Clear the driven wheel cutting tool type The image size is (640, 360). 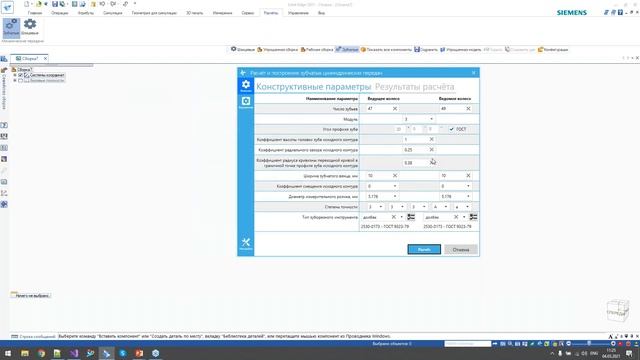click(x=456, y=217)
